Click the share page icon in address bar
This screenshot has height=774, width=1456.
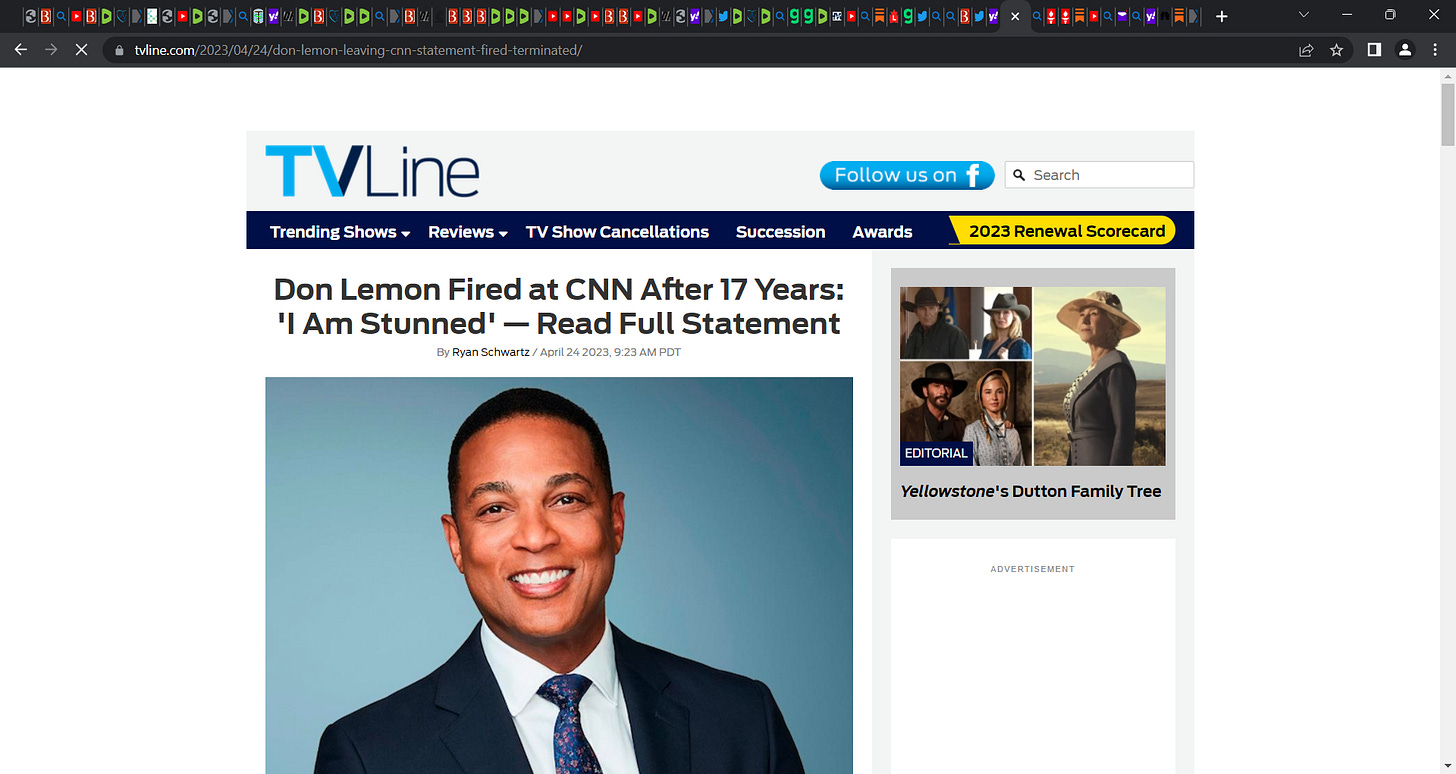[x=1306, y=50]
